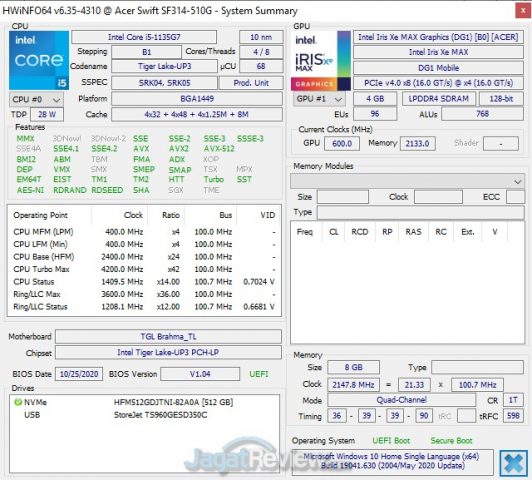Image resolution: width=532 pixels, height=480 pixels.
Task: Click the Prod. Unit field
Action: [x=251, y=83]
